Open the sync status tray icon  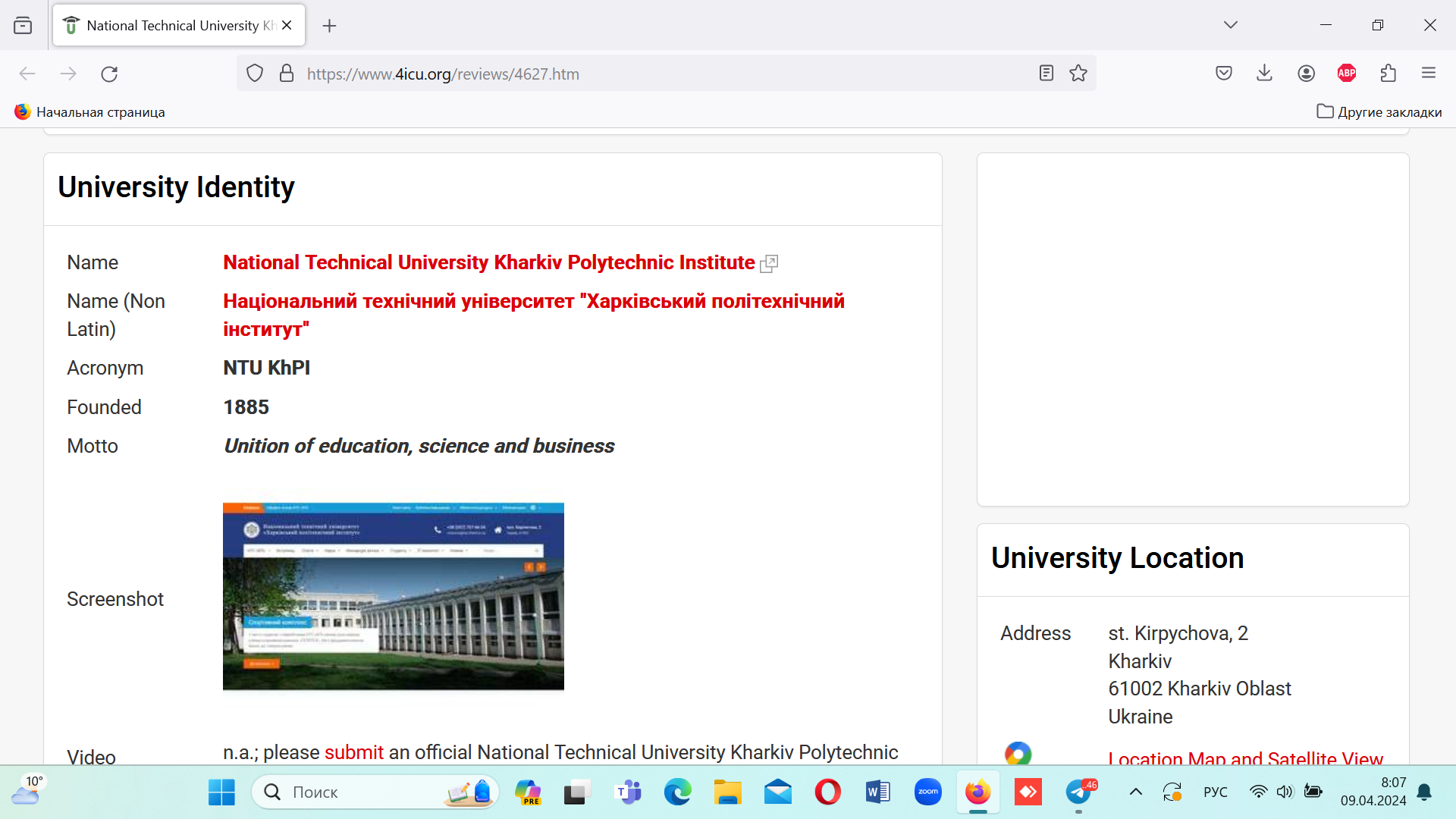[1172, 792]
